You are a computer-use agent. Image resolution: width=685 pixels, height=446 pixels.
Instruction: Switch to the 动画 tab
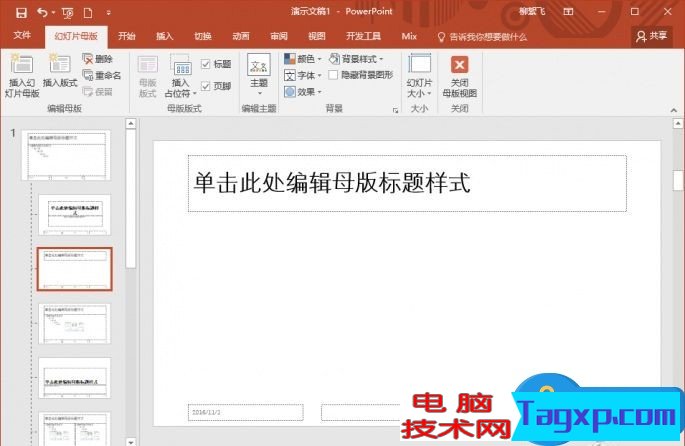241,36
